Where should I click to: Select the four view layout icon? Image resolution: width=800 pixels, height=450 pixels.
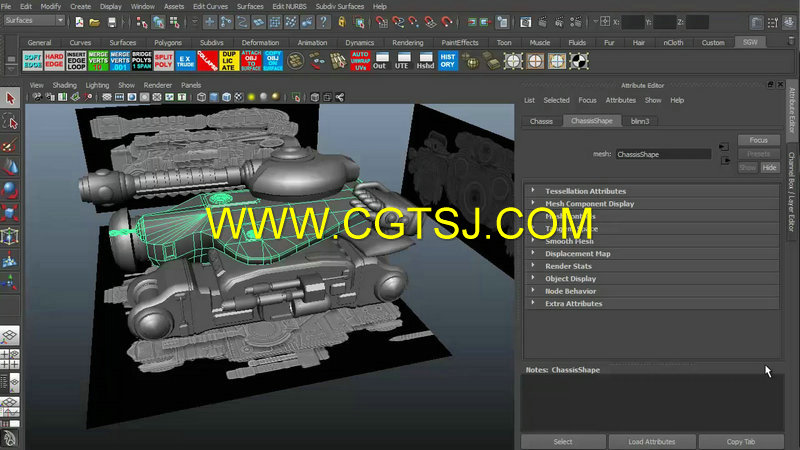pyautogui.click(x=10, y=359)
